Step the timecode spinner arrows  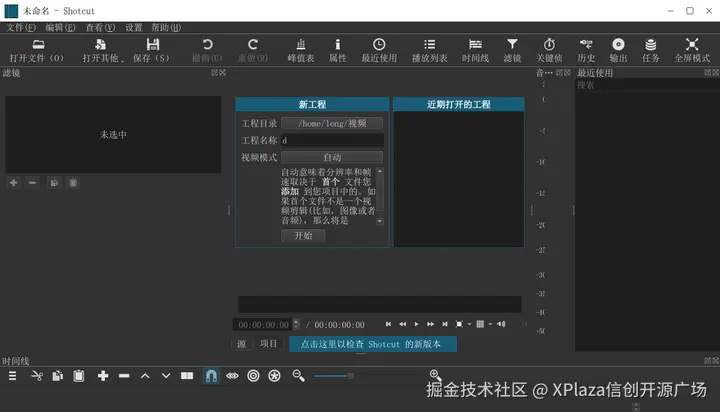[296, 325]
